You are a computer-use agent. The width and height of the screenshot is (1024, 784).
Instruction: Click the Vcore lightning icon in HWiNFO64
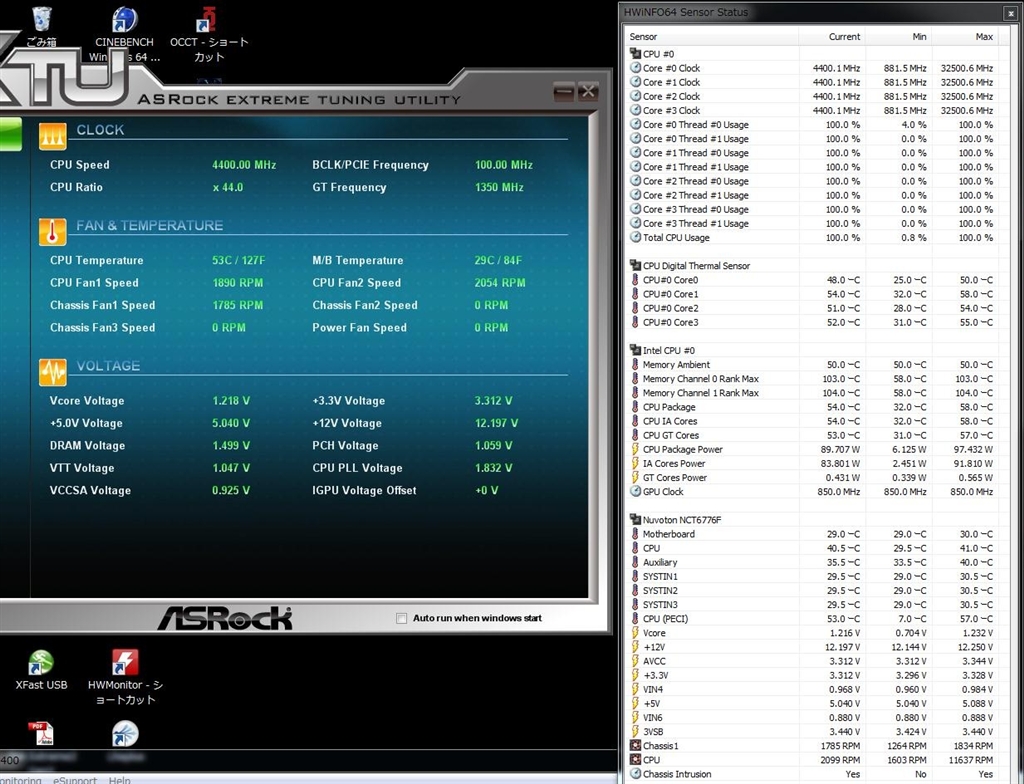coord(635,632)
